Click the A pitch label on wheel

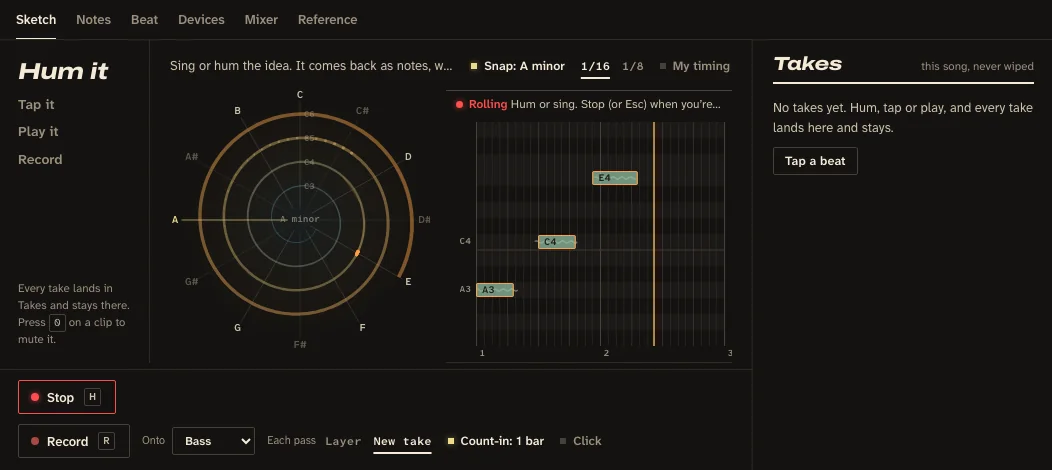pos(175,219)
